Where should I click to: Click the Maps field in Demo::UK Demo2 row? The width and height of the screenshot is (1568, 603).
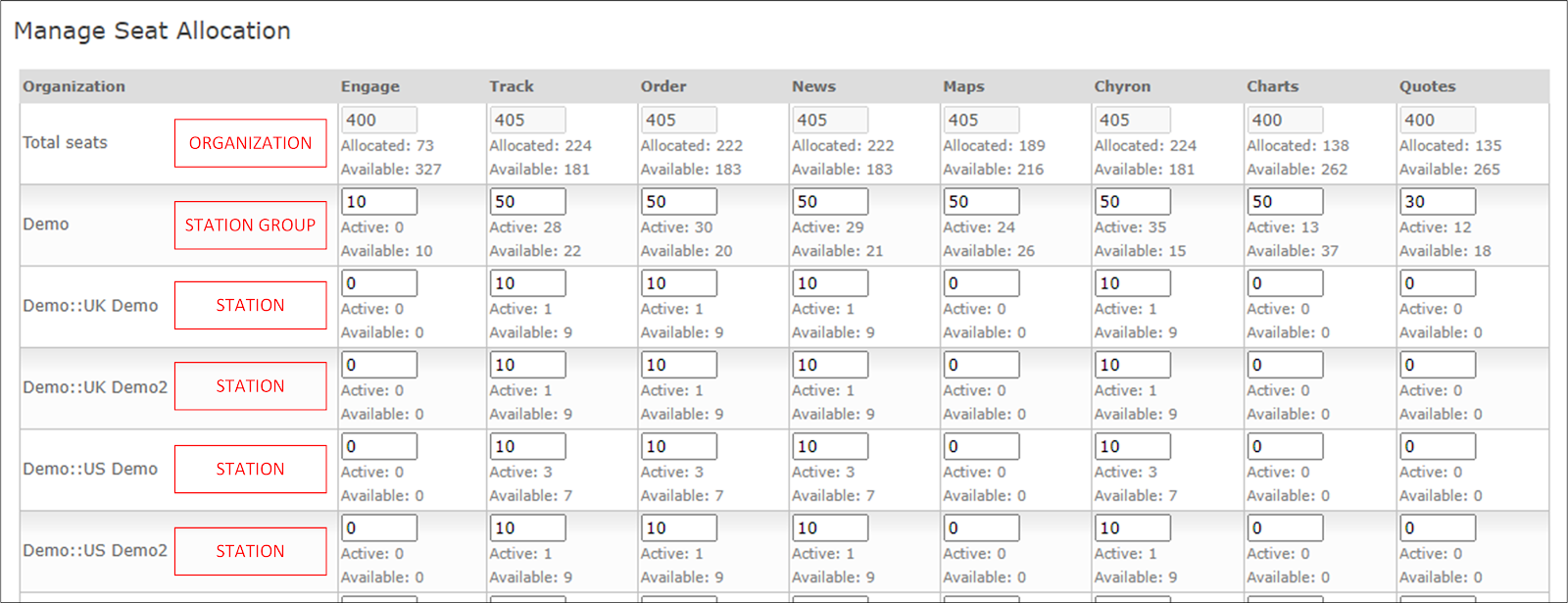tap(981, 365)
